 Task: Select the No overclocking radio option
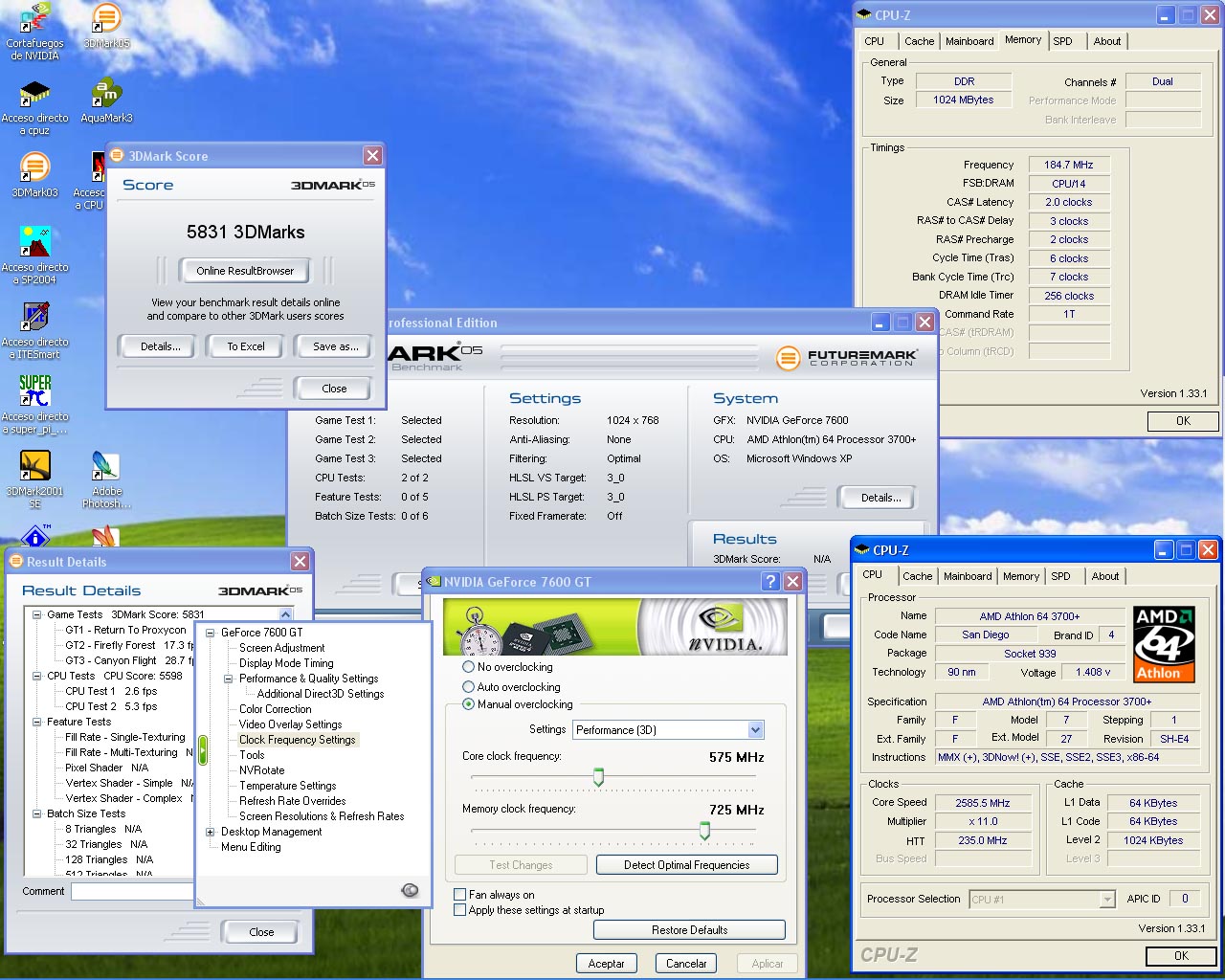469,667
